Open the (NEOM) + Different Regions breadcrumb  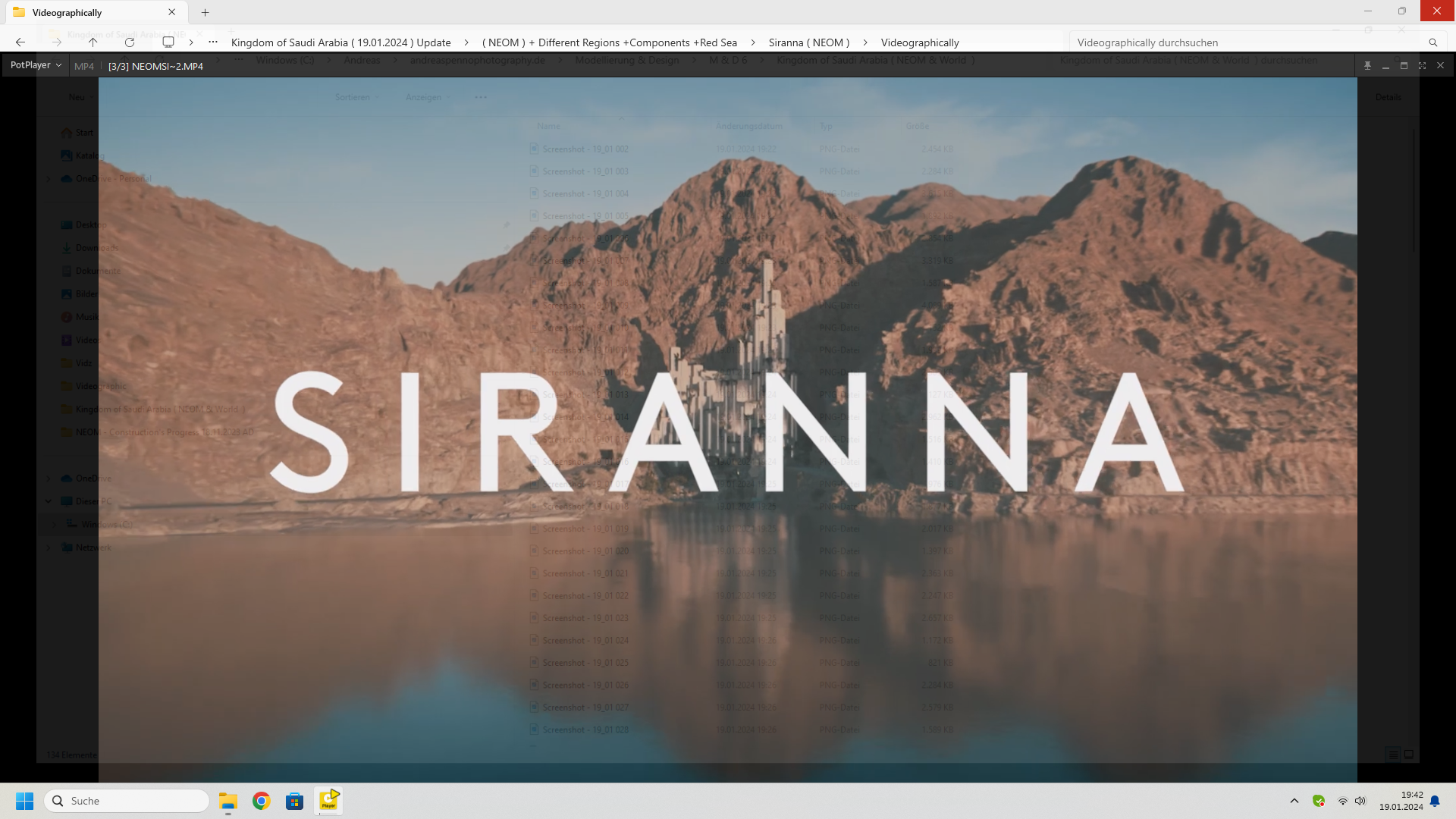(x=610, y=42)
